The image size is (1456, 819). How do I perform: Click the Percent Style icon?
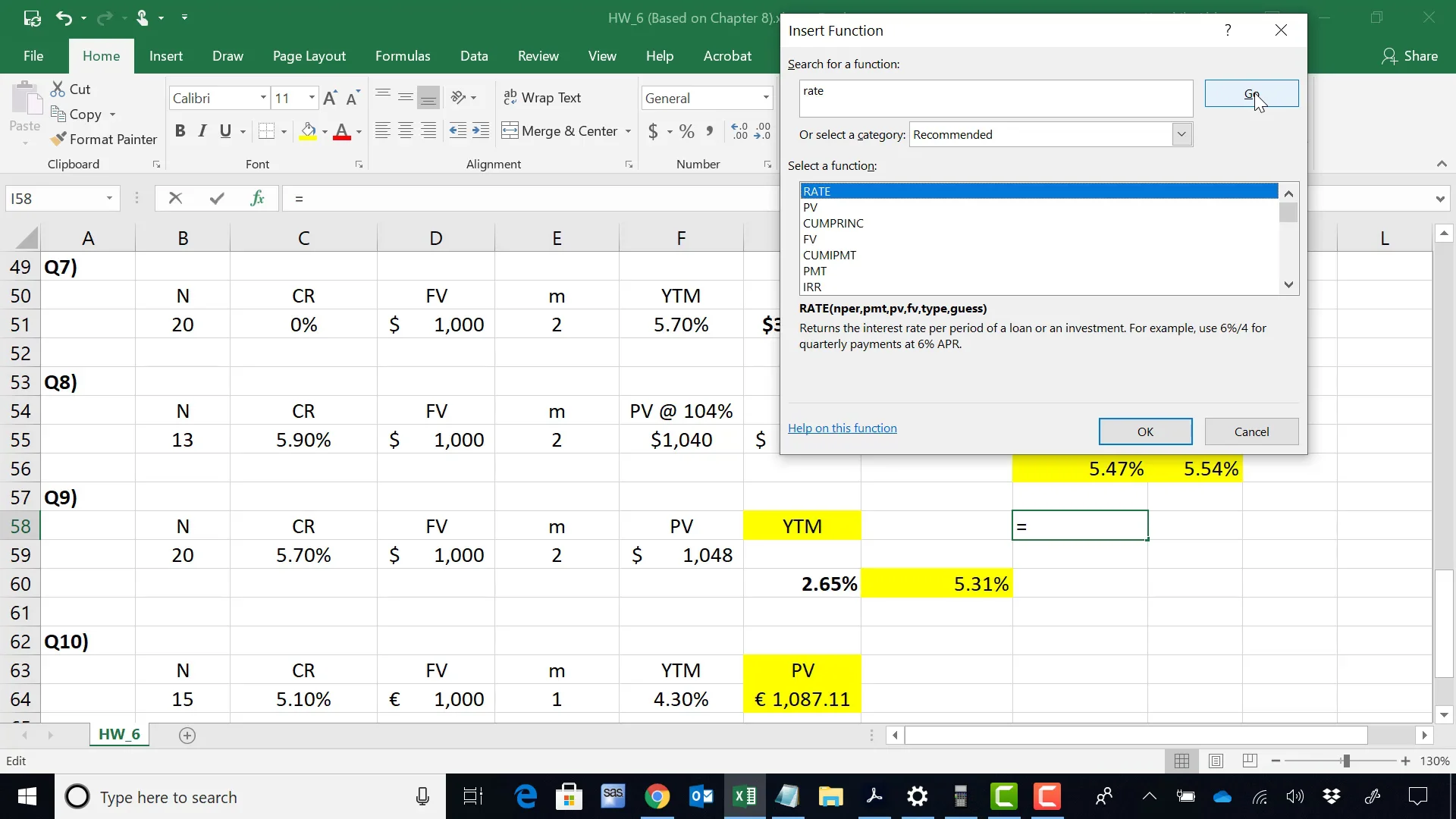click(x=687, y=131)
